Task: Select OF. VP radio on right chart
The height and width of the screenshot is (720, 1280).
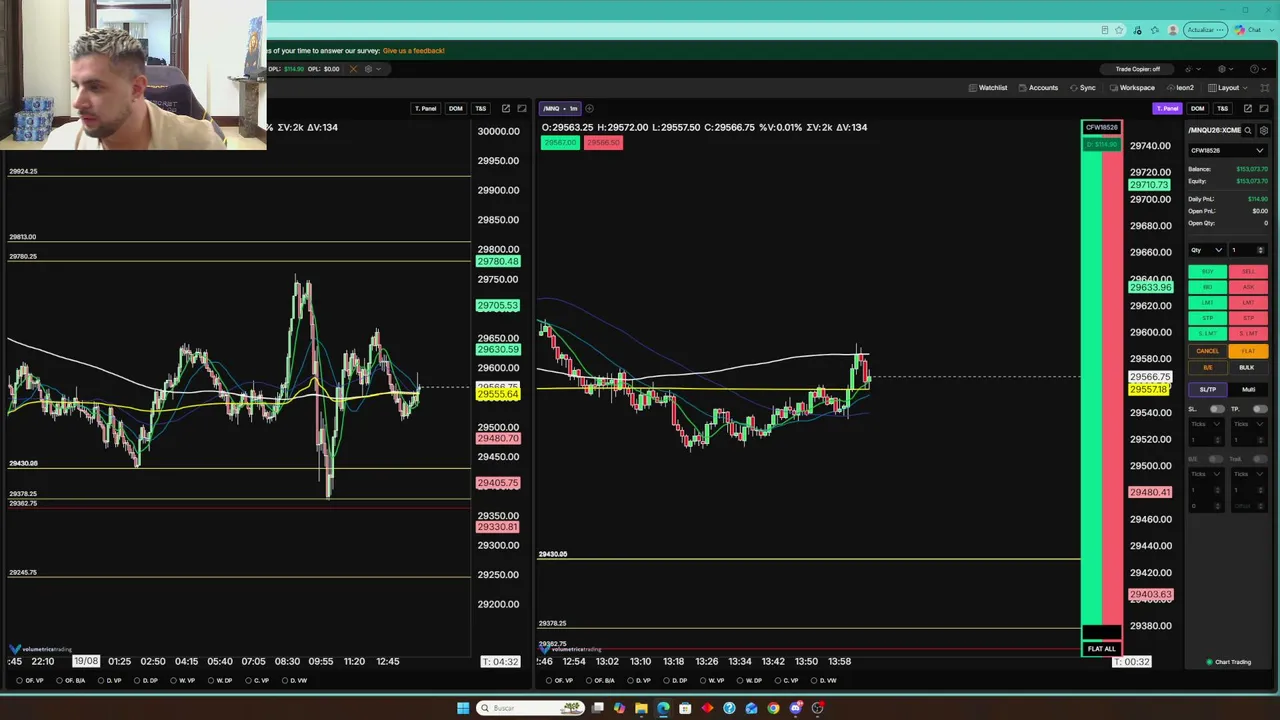Action: (x=559, y=681)
